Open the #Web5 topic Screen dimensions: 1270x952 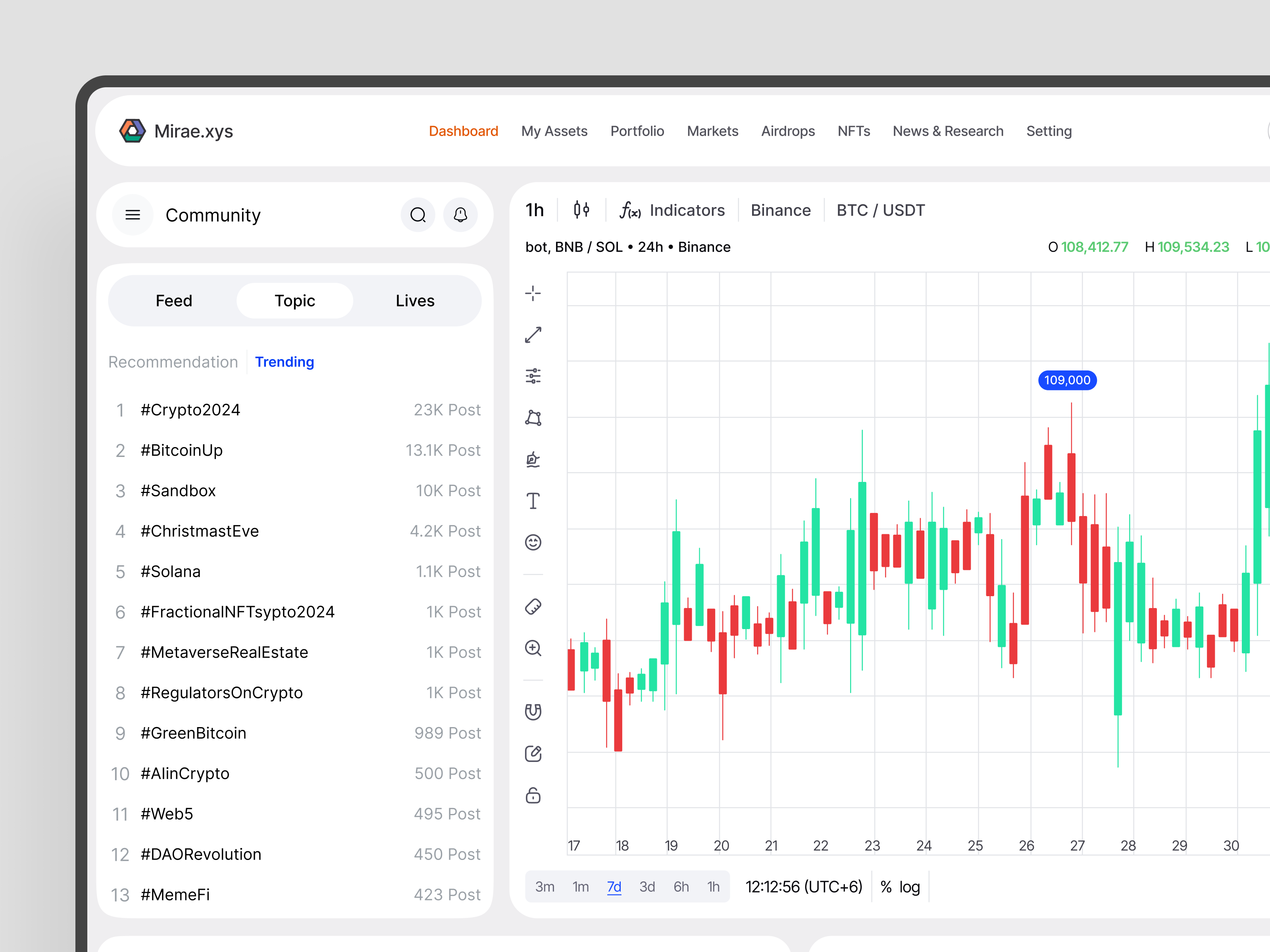(294, 814)
